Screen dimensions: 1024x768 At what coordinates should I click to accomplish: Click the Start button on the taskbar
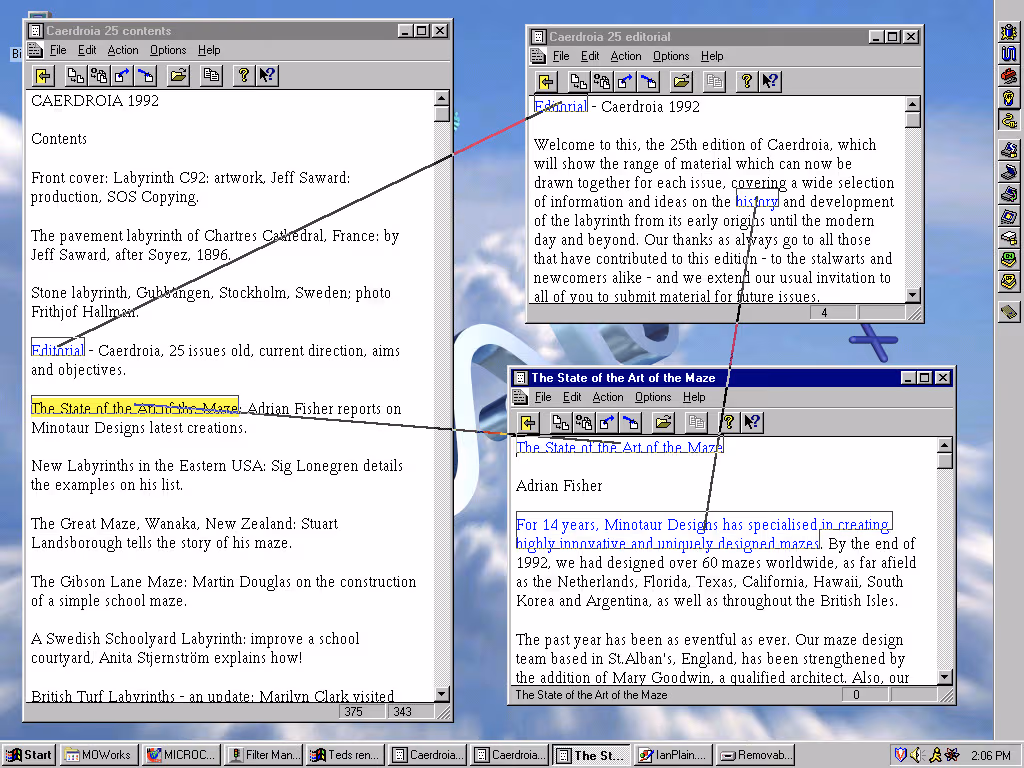pos(27,755)
